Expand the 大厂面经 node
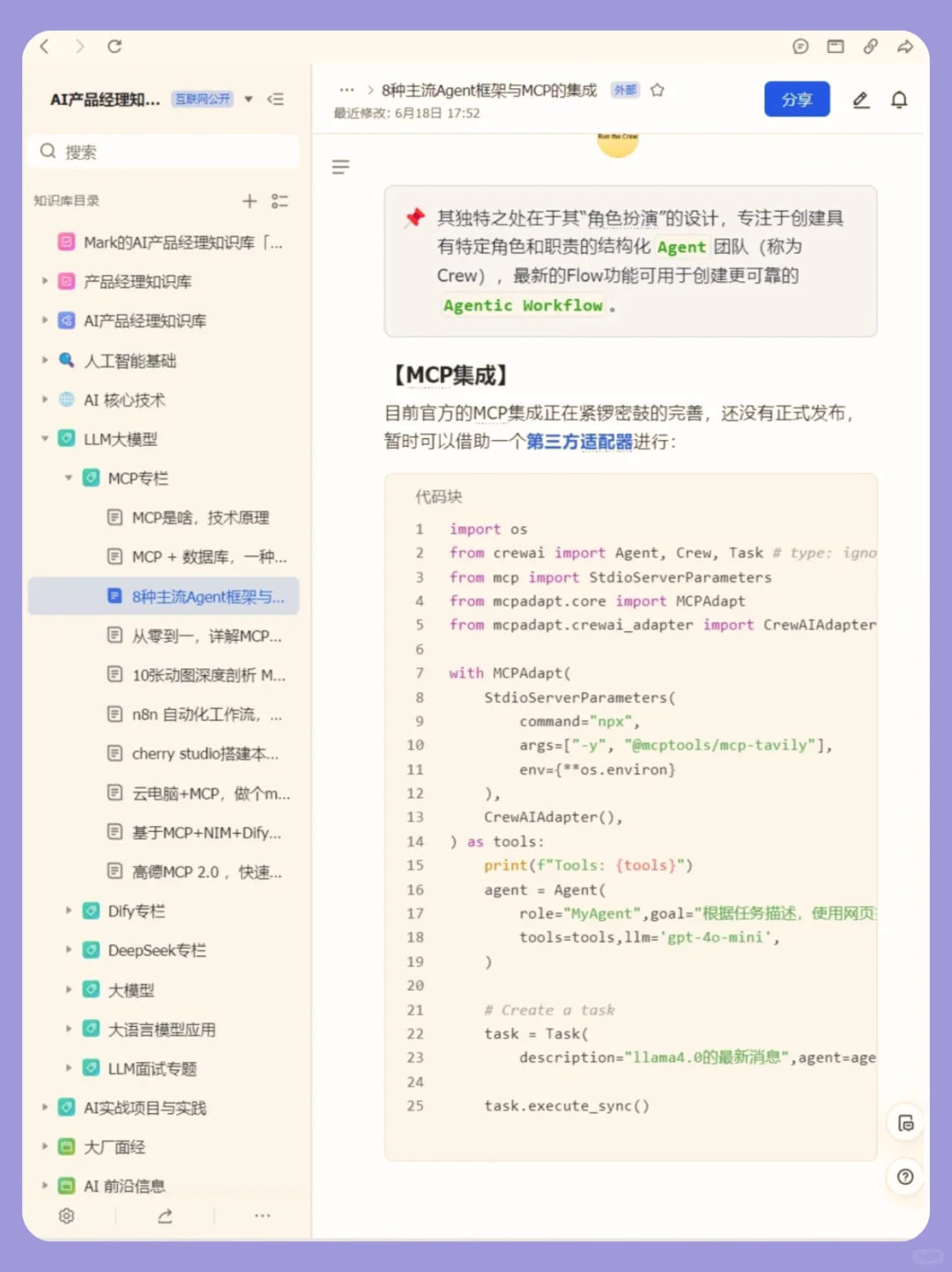The width and height of the screenshot is (952, 1272). coord(45,1147)
